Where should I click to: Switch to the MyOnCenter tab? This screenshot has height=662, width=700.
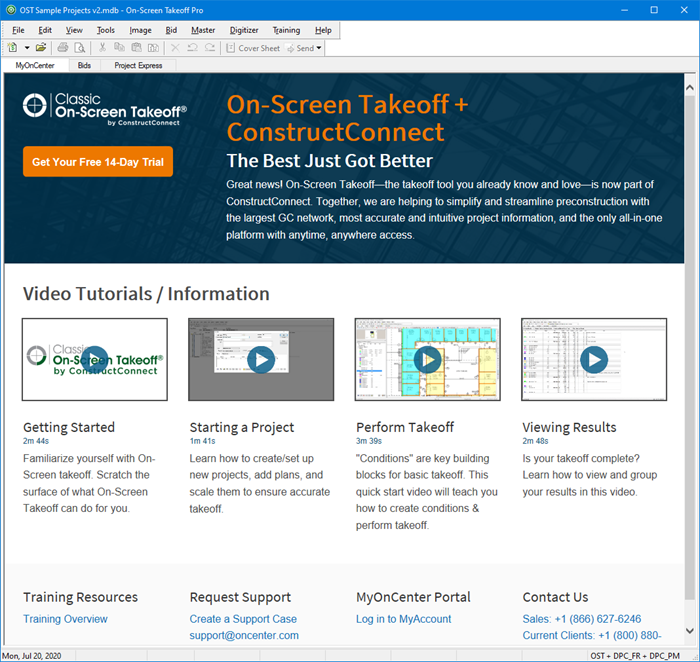point(35,65)
